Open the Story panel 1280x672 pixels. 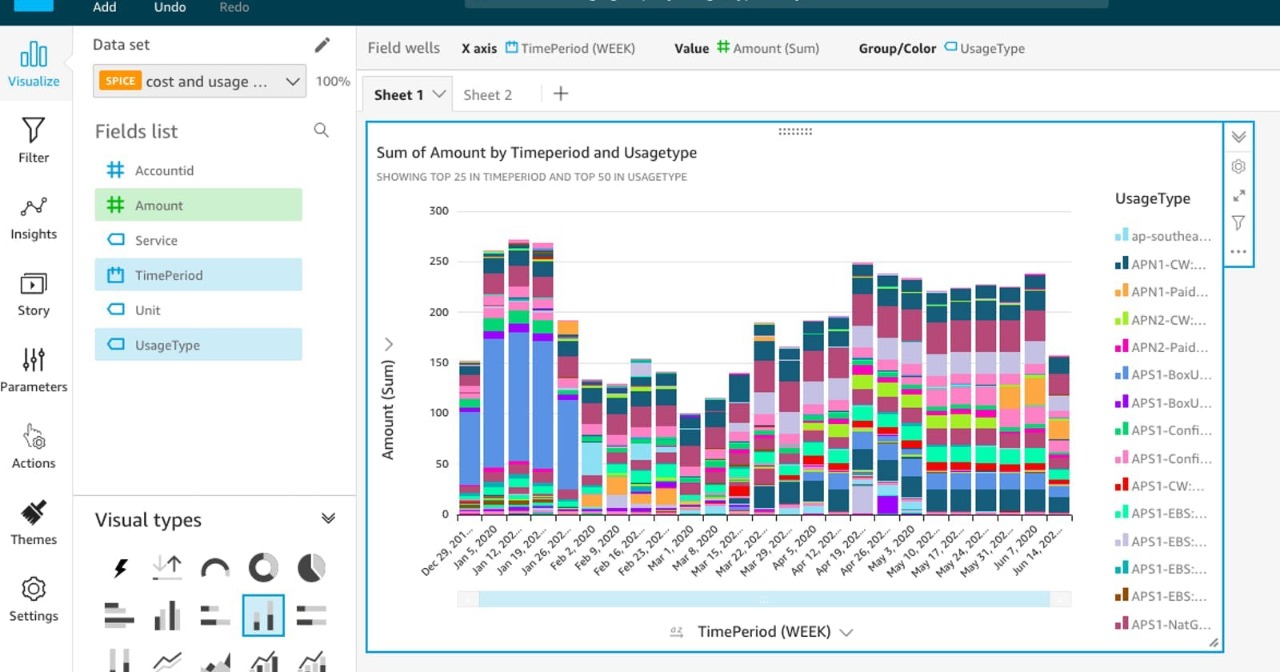[x=34, y=294]
